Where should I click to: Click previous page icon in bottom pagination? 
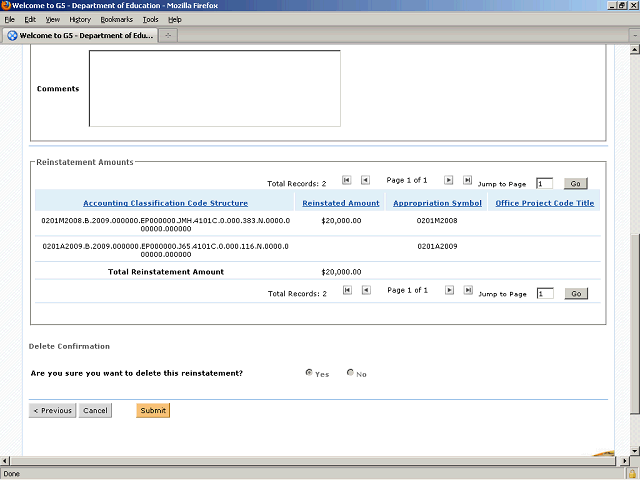tap(365, 290)
